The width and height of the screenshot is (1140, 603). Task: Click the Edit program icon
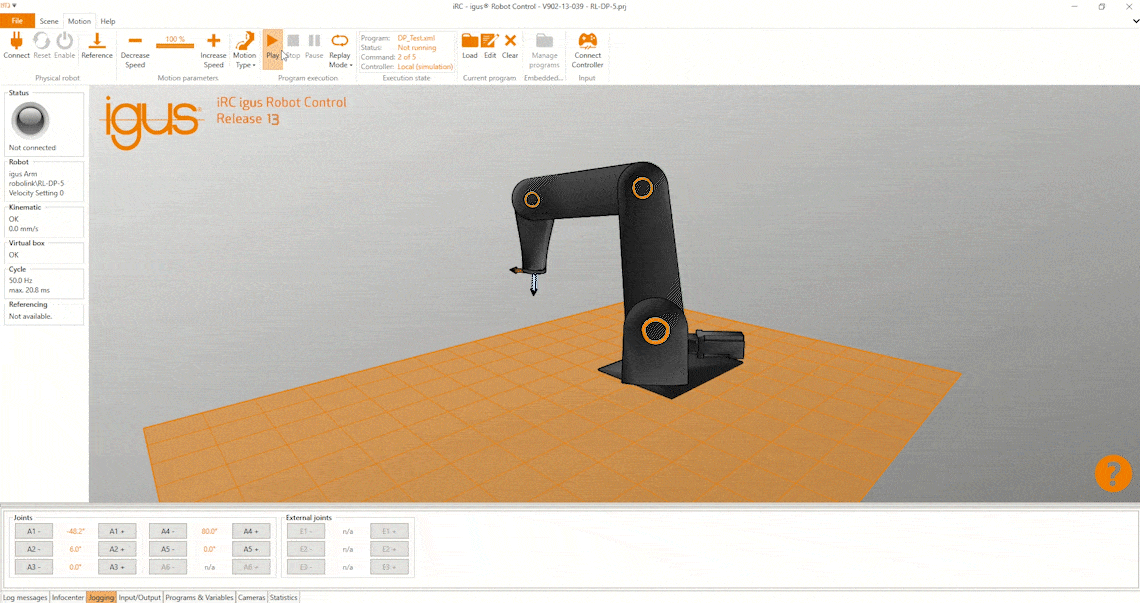(x=490, y=45)
